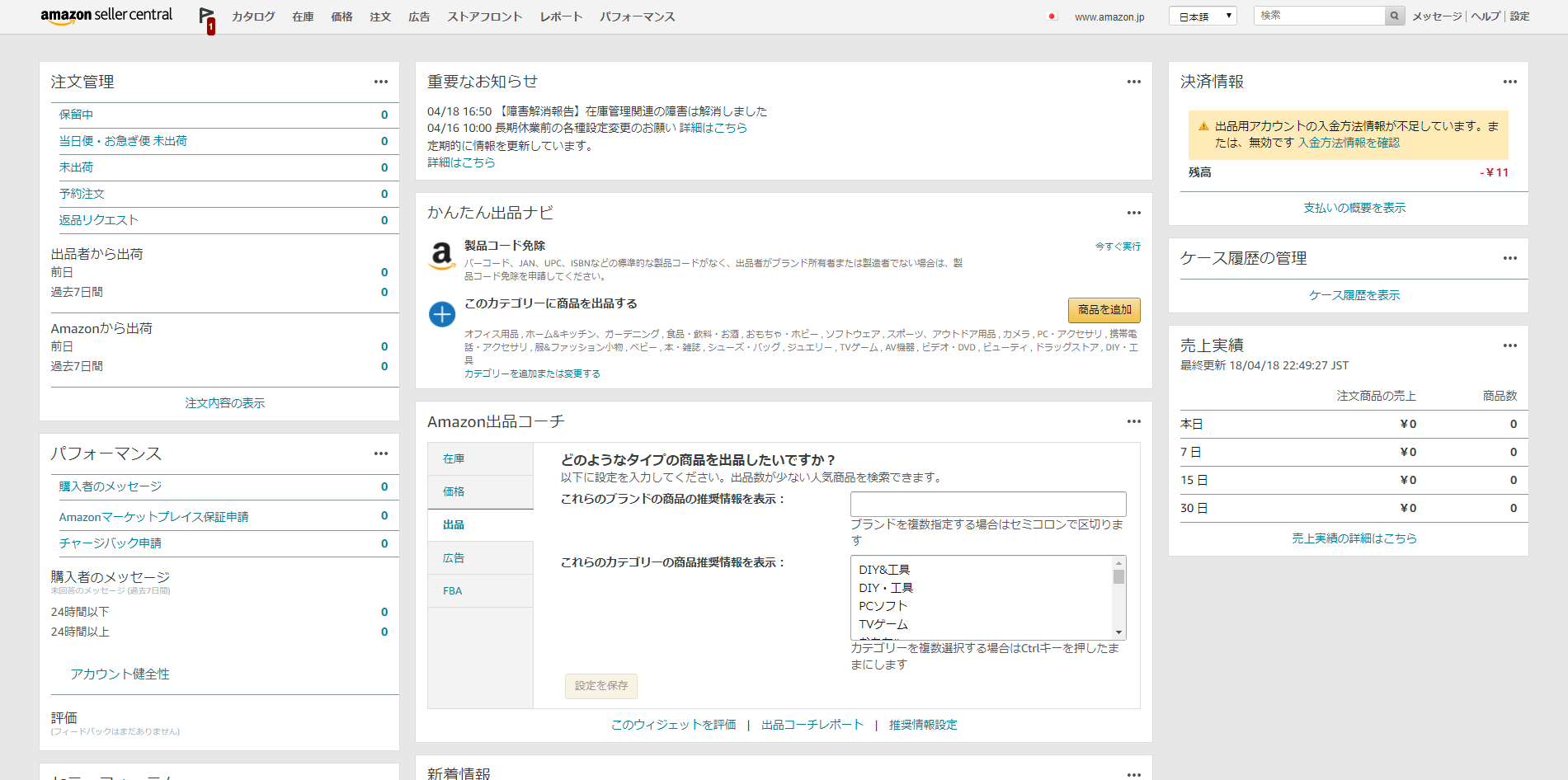
Task: Open the Amazon出品コーチ ellipsis menu
Action: click(x=1133, y=421)
